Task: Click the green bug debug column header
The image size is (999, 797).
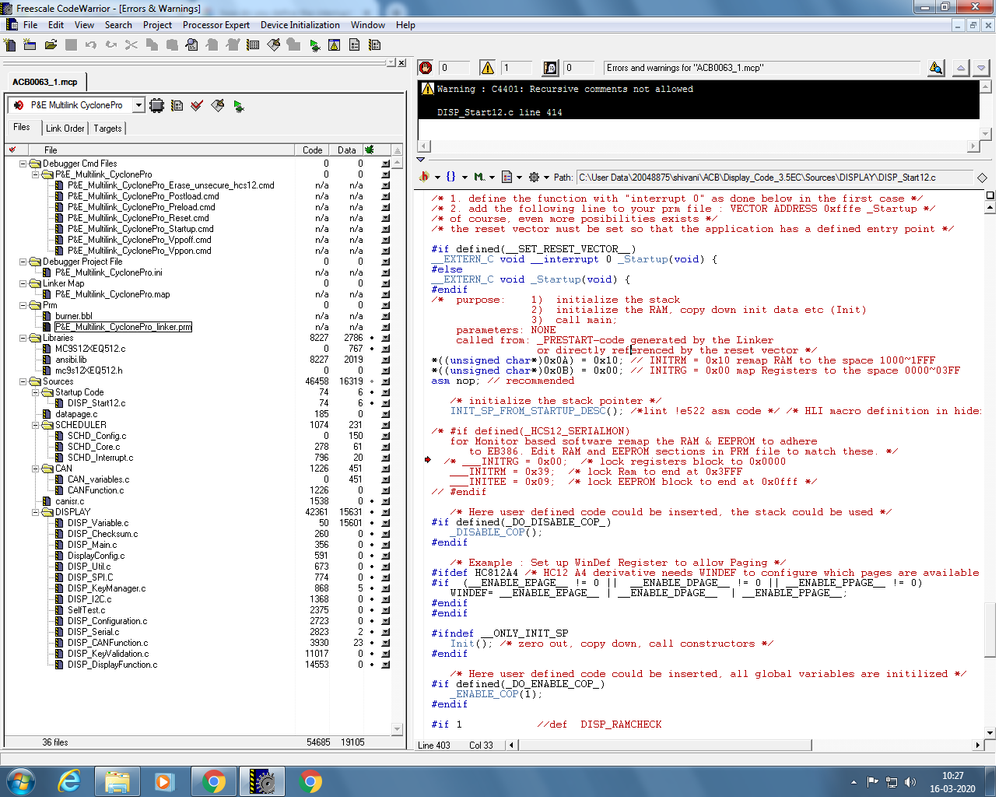Action: pyautogui.click(x=370, y=150)
